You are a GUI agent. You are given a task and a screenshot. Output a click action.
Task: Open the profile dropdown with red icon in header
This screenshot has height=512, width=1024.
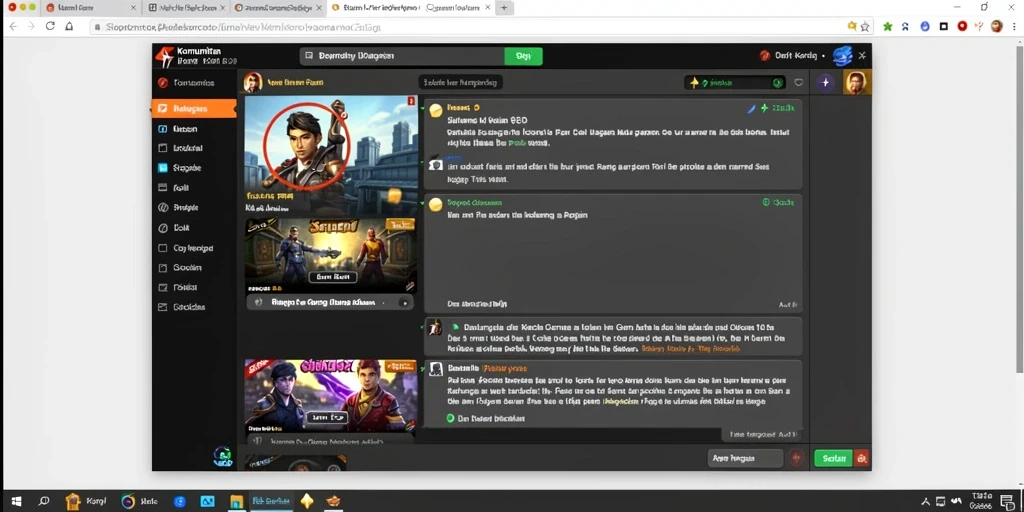click(x=792, y=56)
